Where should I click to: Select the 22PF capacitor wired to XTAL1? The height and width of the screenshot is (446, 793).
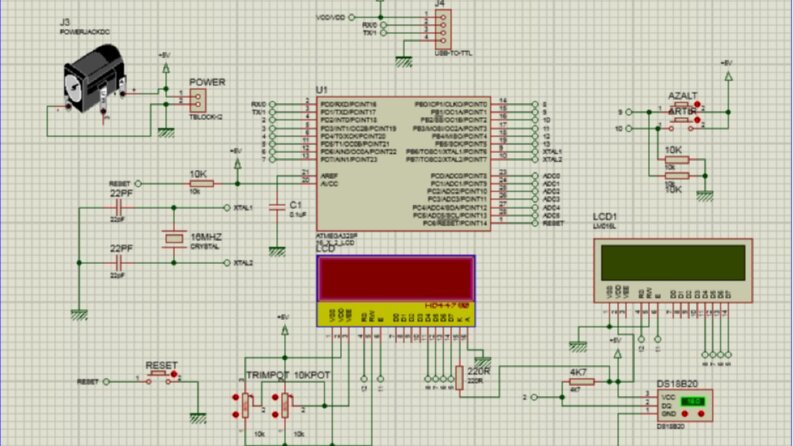pyautogui.click(x=118, y=207)
